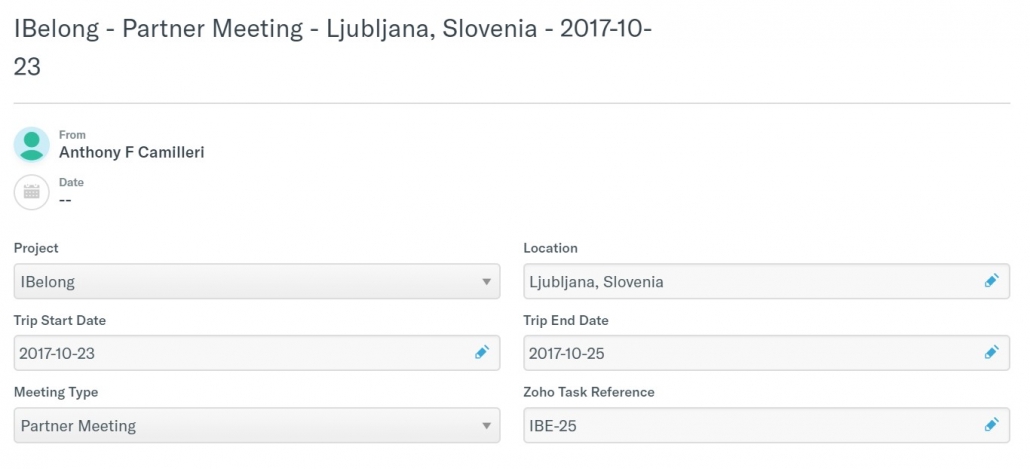Screen dimensions: 1030x469
Task: Focus the 2017-10-23 start date field
Action: pos(257,353)
